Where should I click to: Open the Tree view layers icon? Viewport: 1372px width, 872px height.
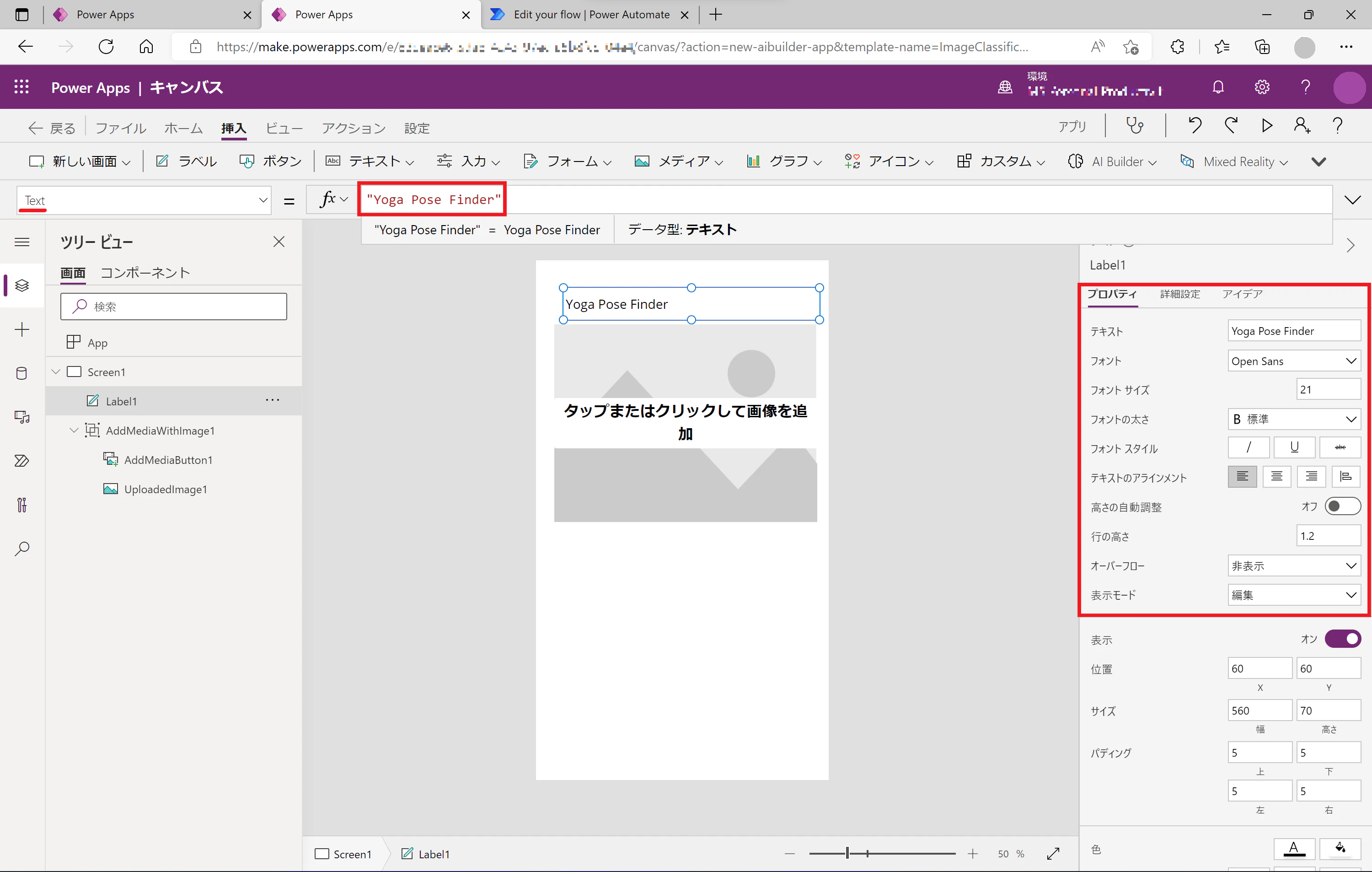click(21, 285)
